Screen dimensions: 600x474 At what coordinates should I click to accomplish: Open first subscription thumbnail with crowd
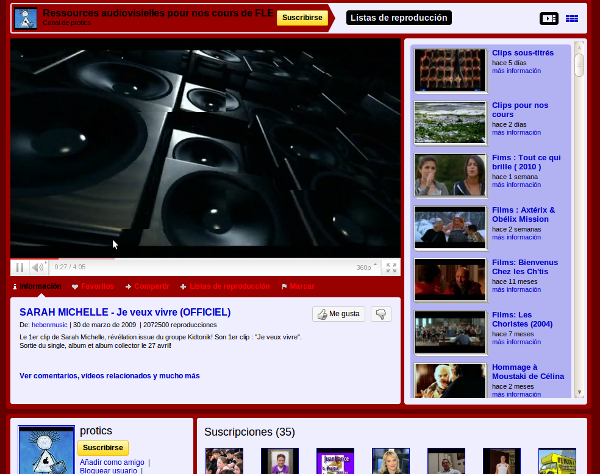(224, 461)
